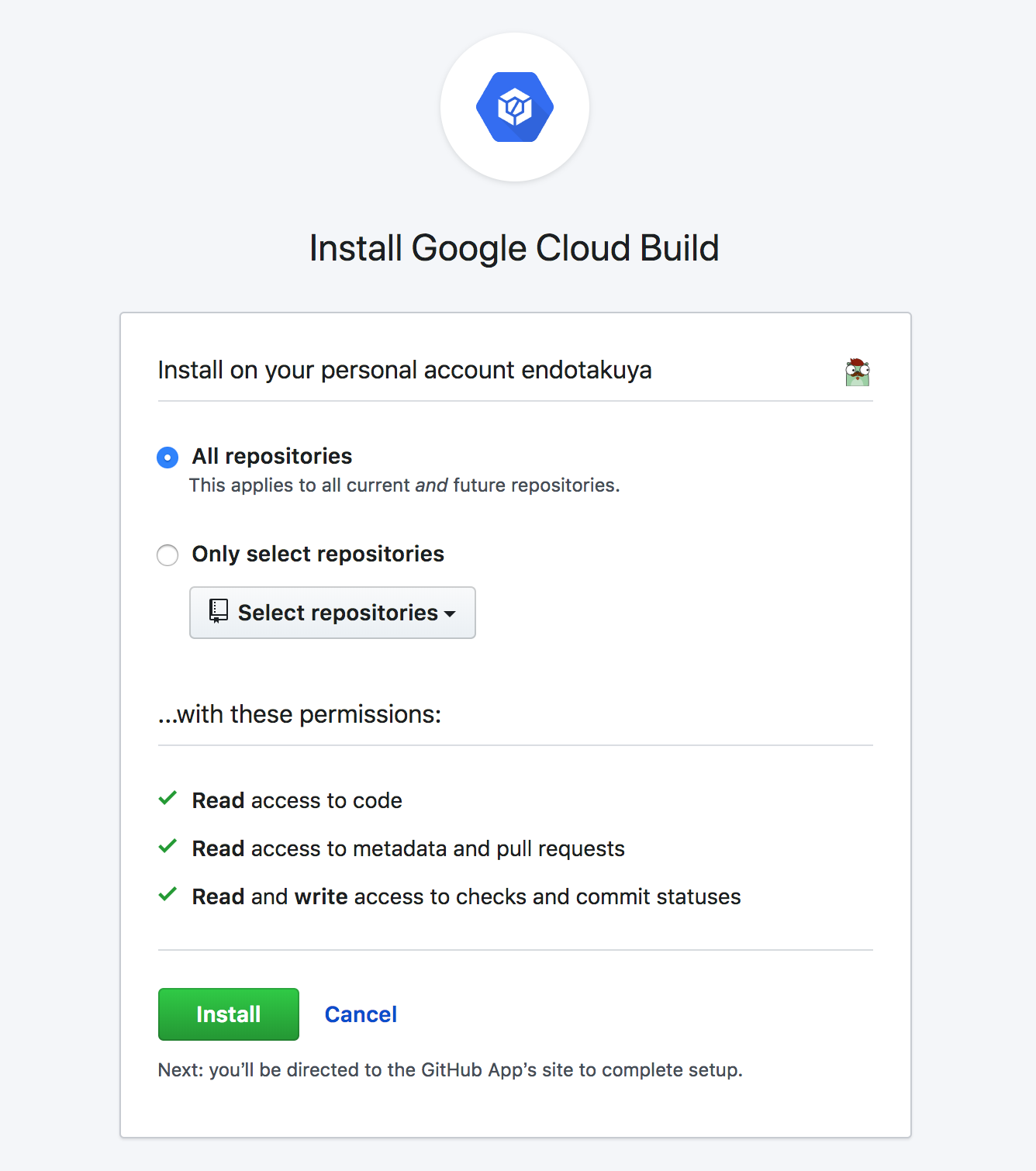Click the checkmark beside metadata and pull requests
Viewport: 1036px width, 1171px height.
pos(167,847)
